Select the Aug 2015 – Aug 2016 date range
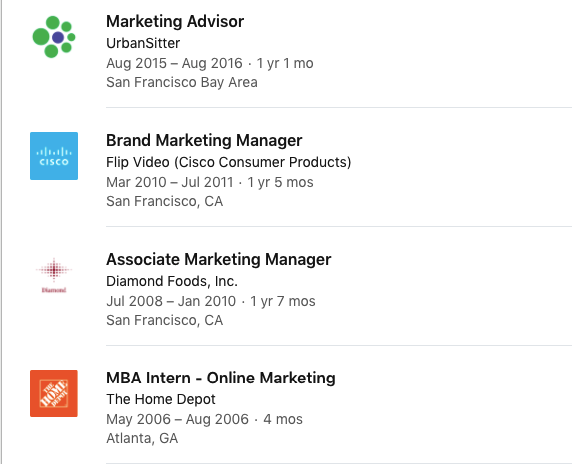This screenshot has width=572, height=464. pos(174,63)
